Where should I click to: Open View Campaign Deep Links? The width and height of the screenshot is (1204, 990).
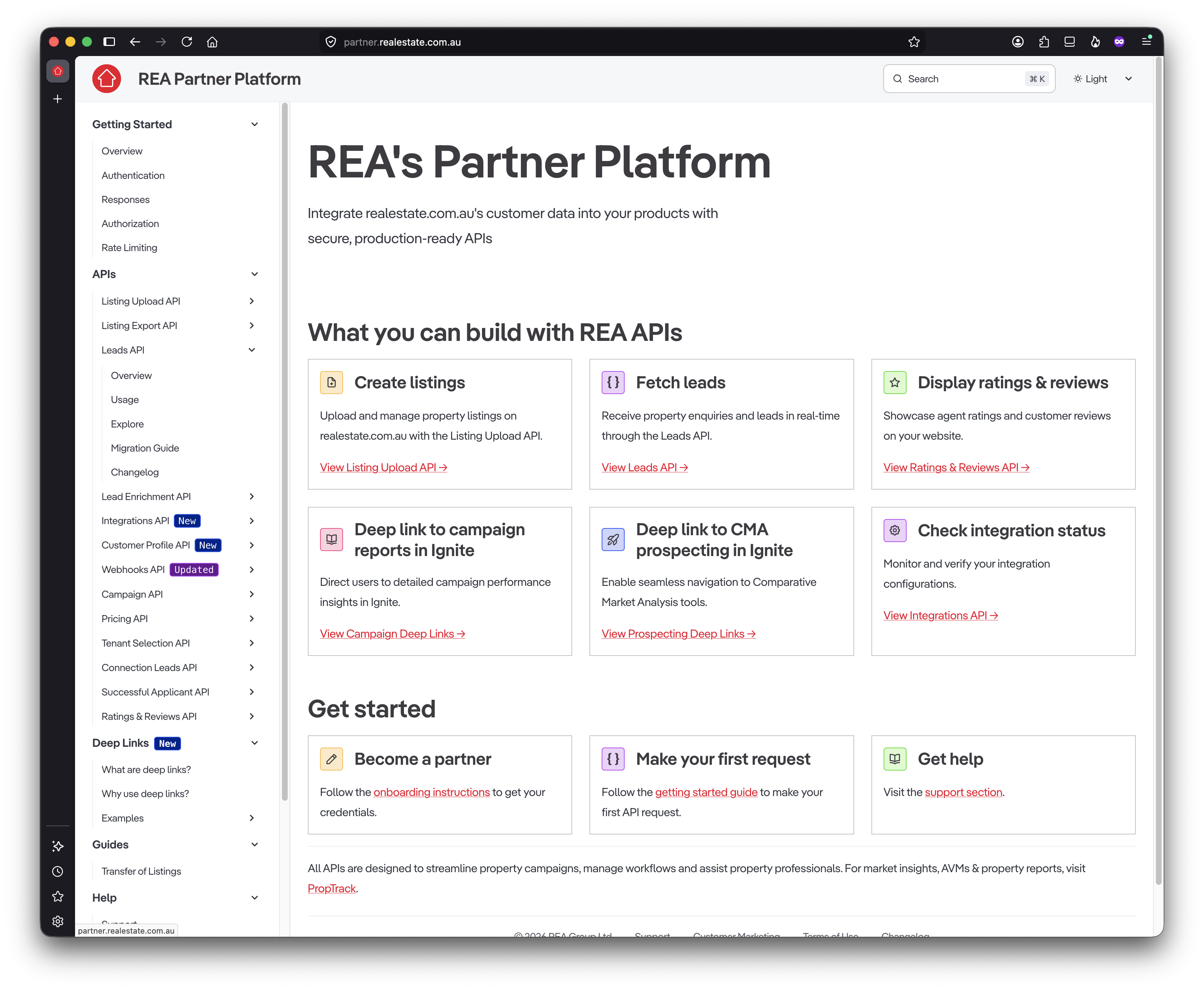[x=392, y=634]
